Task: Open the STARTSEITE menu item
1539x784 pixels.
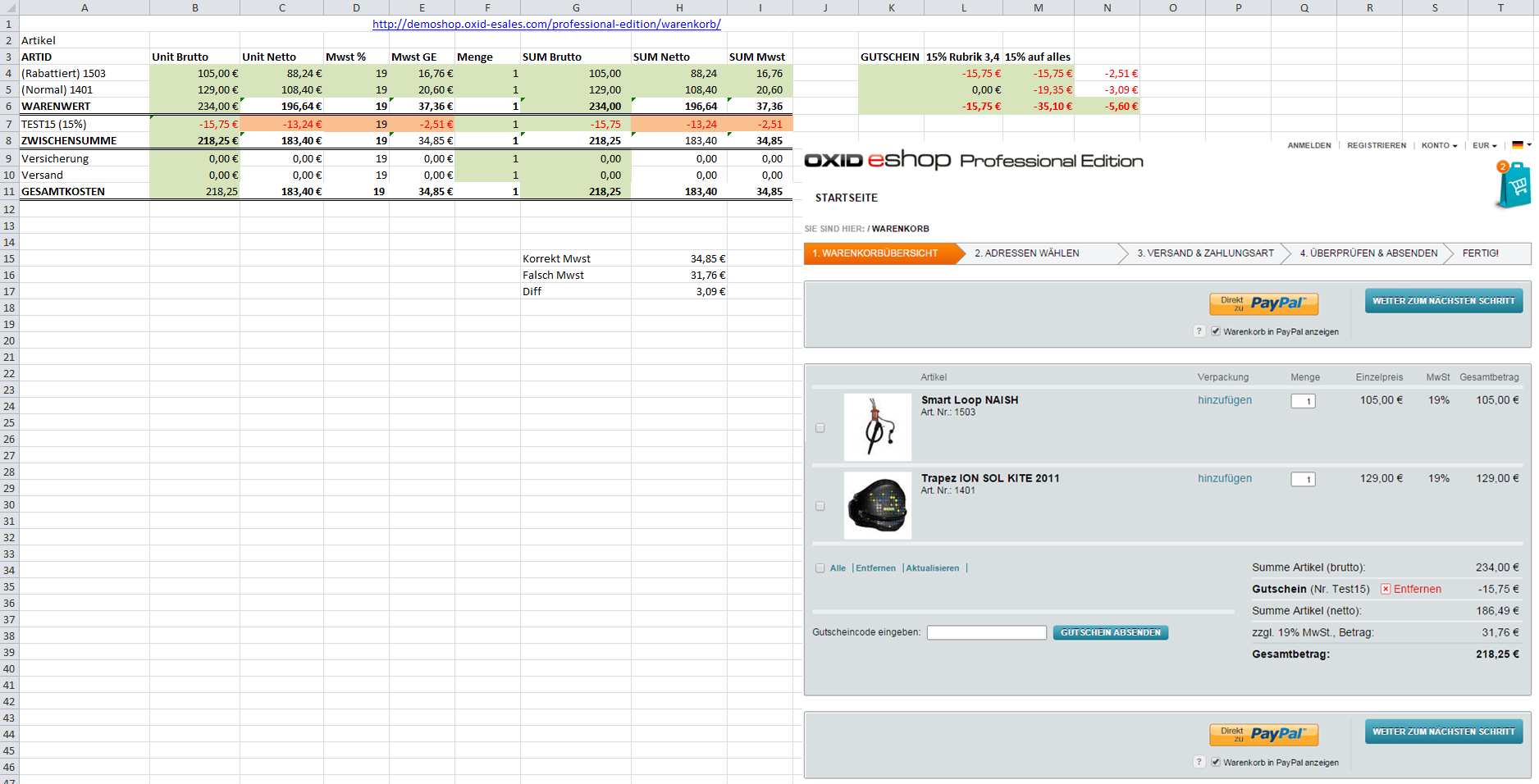Action: point(847,198)
